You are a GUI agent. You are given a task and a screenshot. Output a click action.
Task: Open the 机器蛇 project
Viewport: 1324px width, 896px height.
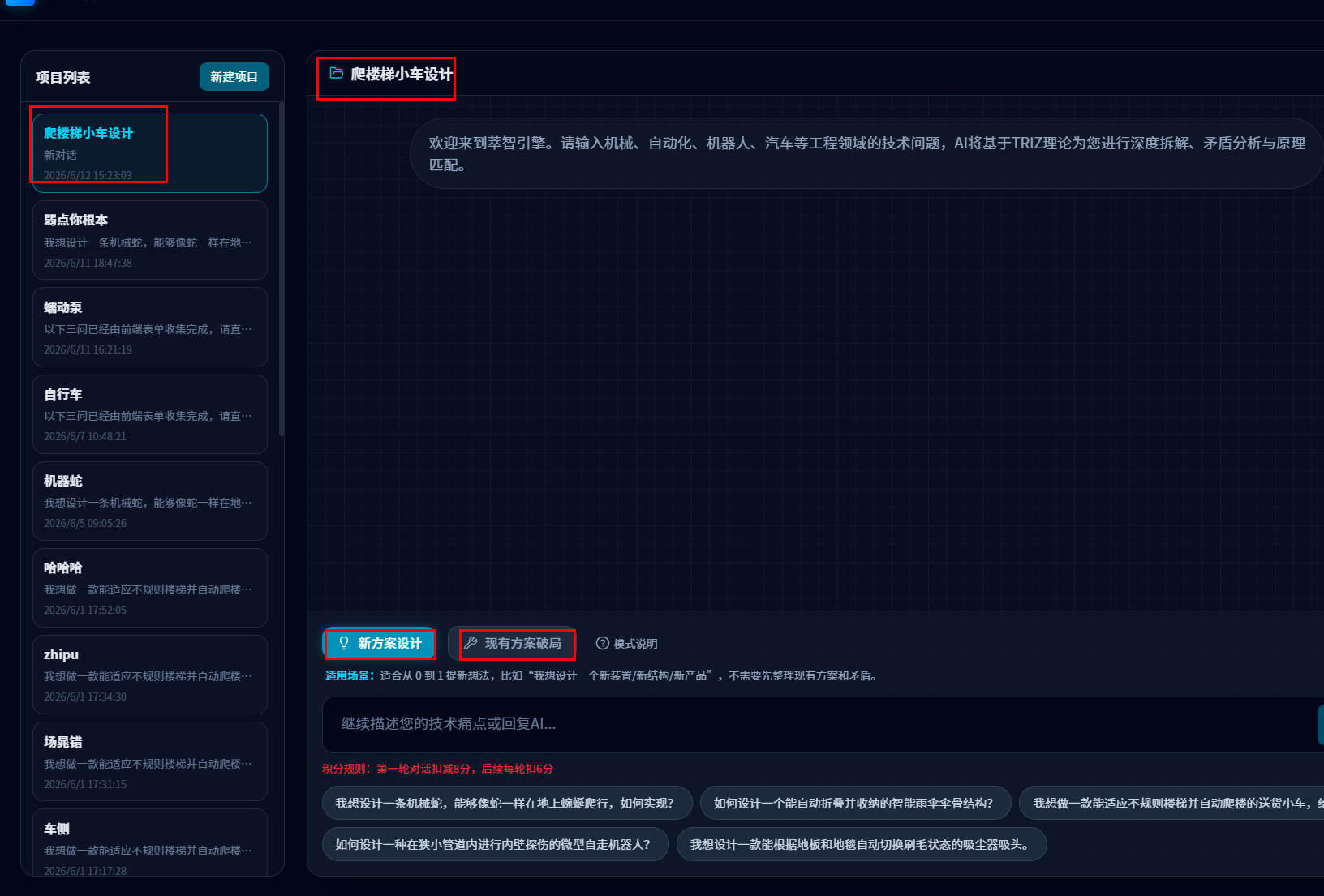tap(150, 501)
